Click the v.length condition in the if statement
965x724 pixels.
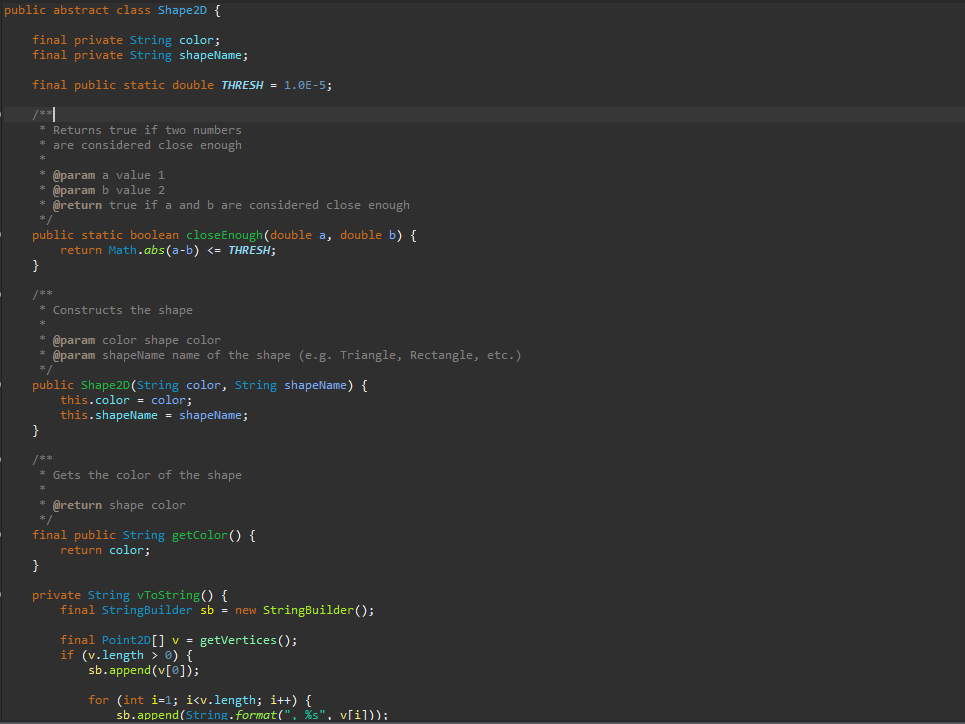114,654
